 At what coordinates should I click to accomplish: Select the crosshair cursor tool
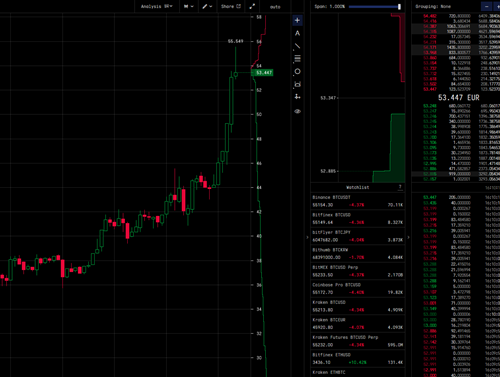click(297, 20)
